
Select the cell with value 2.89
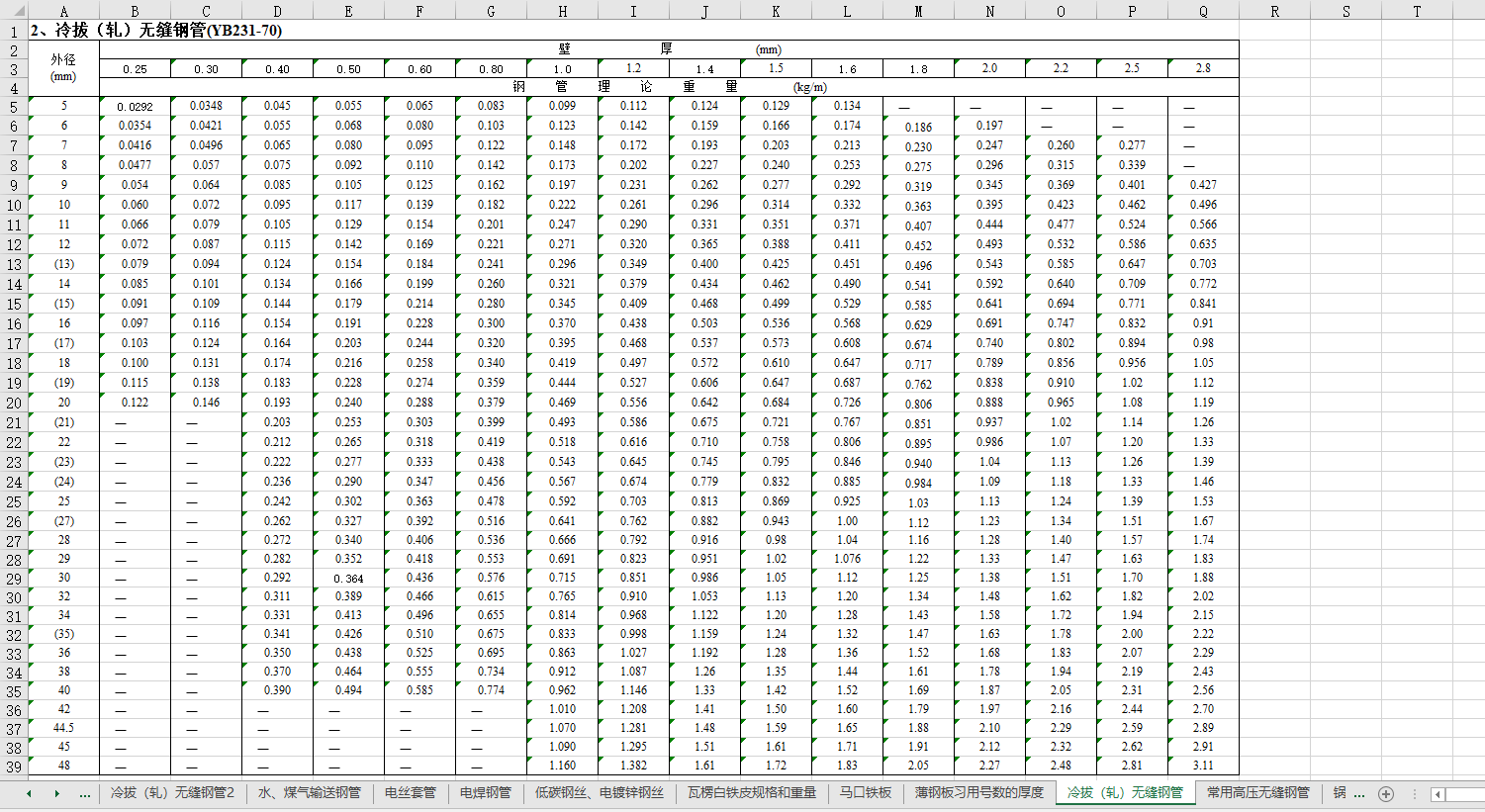pos(1203,728)
